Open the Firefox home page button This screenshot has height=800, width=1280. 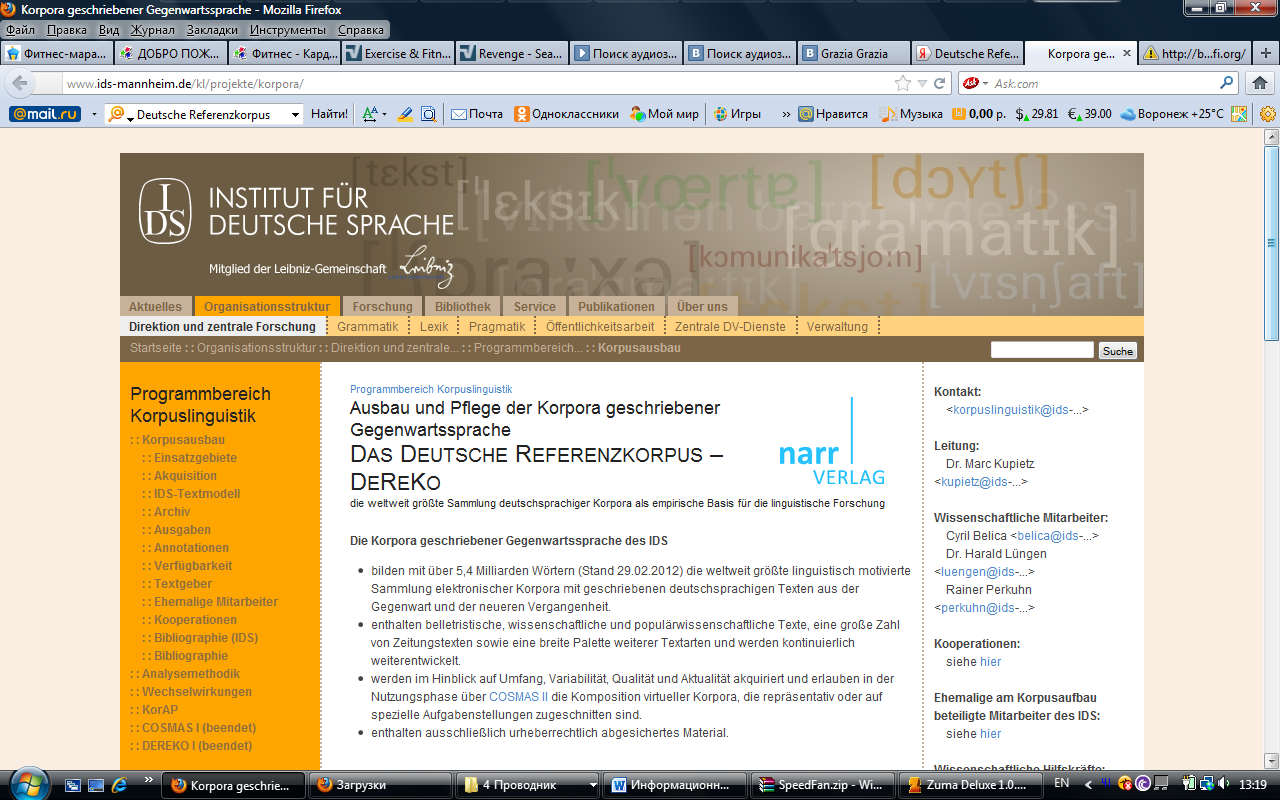1260,84
